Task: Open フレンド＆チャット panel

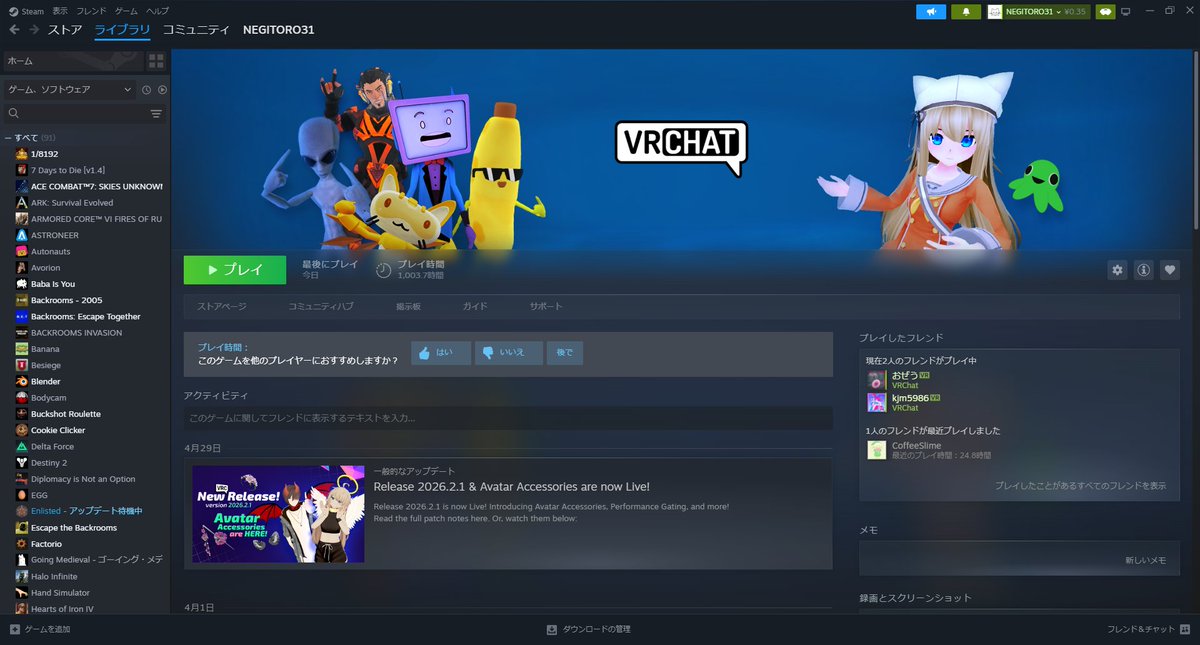Action: pyautogui.click(x=1150, y=629)
